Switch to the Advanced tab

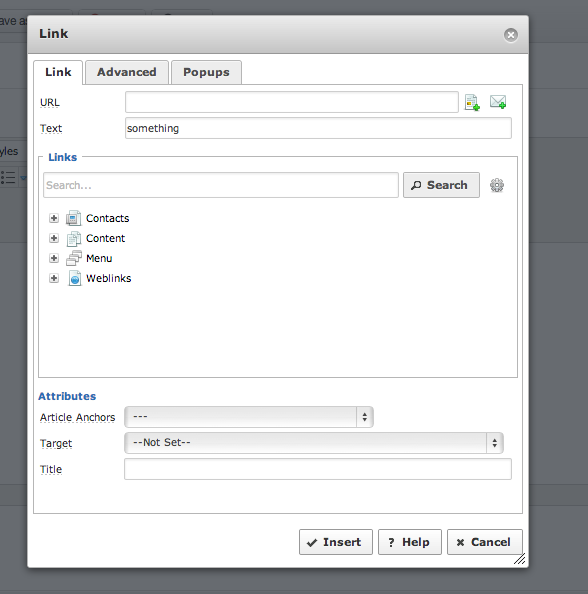tap(127, 72)
